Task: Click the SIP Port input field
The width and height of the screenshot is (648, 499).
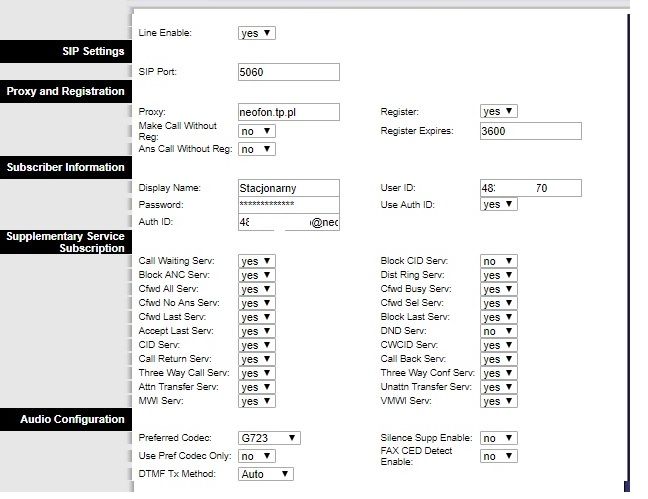Action: pyautogui.click(x=289, y=72)
